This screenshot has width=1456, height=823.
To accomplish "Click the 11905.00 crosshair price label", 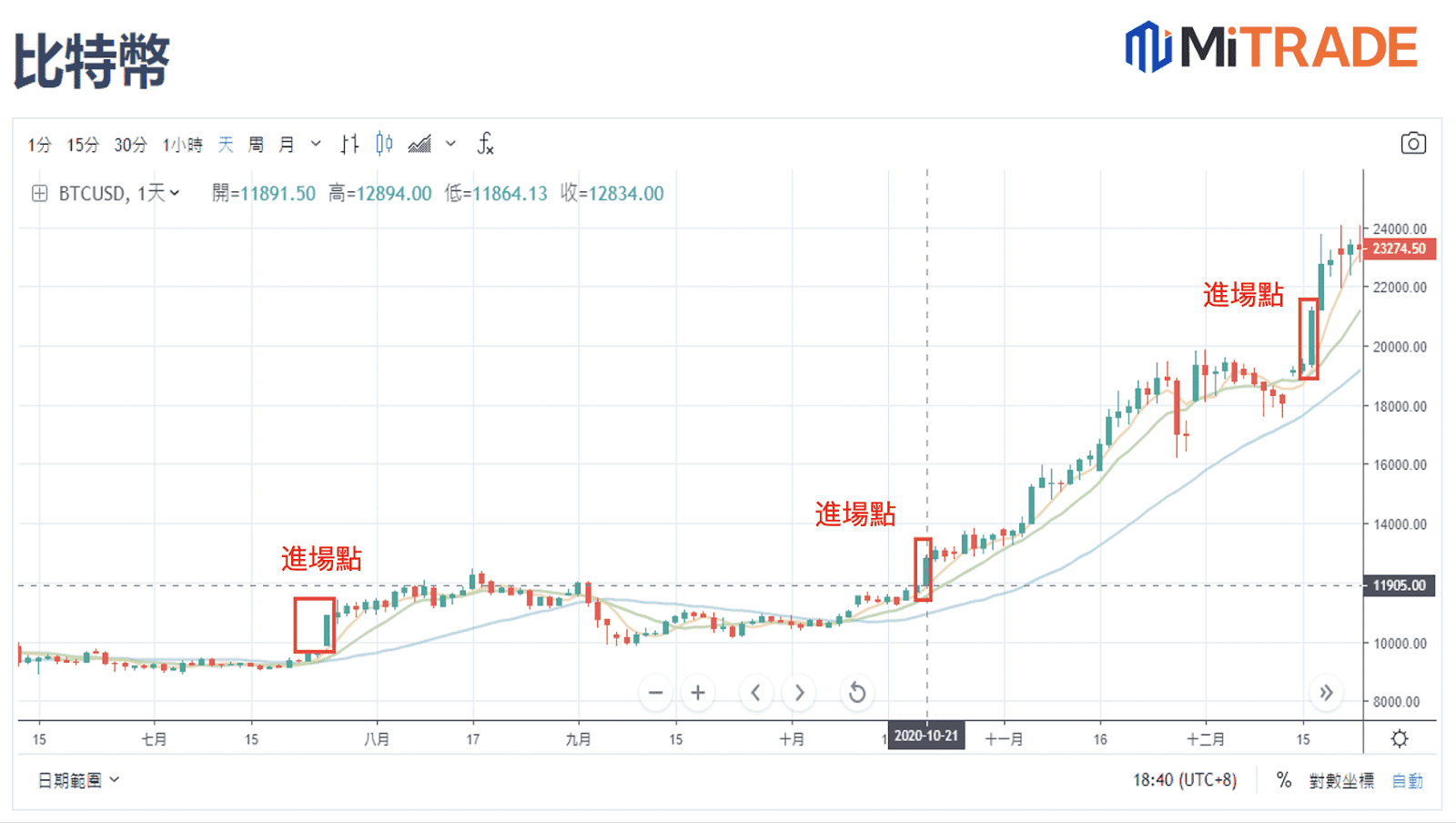I will click(1400, 585).
